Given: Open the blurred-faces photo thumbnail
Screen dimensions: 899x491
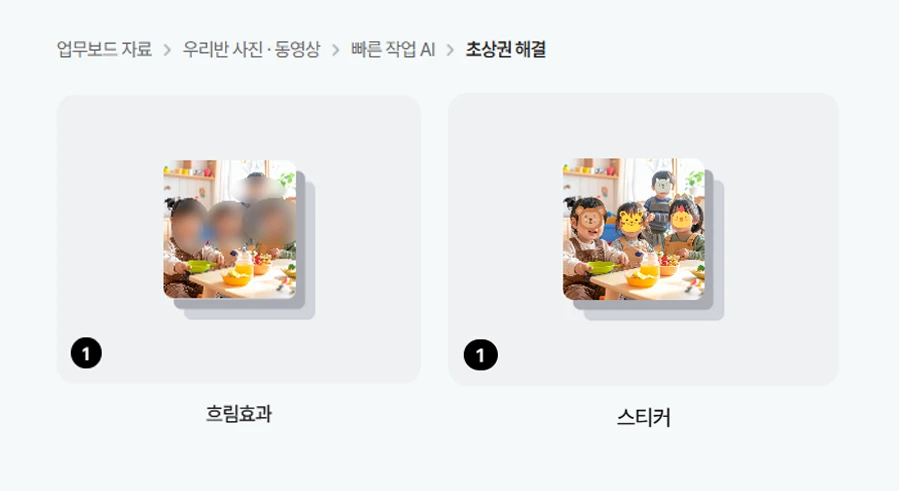Looking at the screenshot, I should tap(230, 229).
